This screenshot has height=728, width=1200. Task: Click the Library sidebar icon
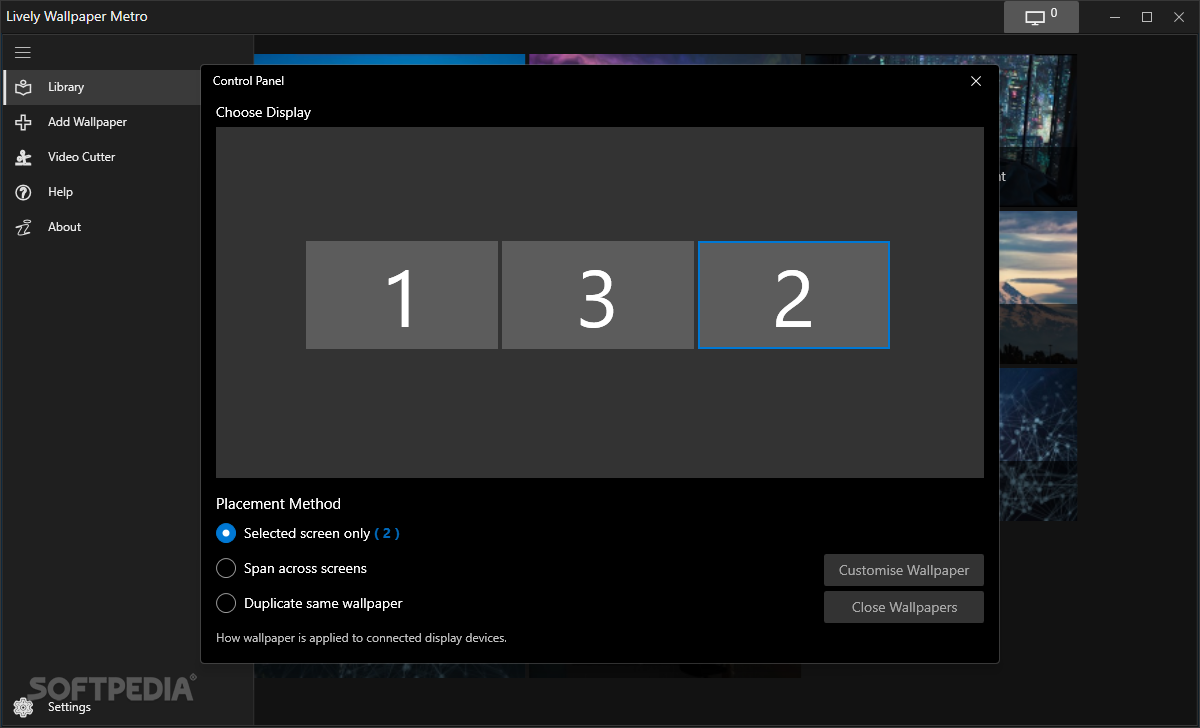[23, 87]
